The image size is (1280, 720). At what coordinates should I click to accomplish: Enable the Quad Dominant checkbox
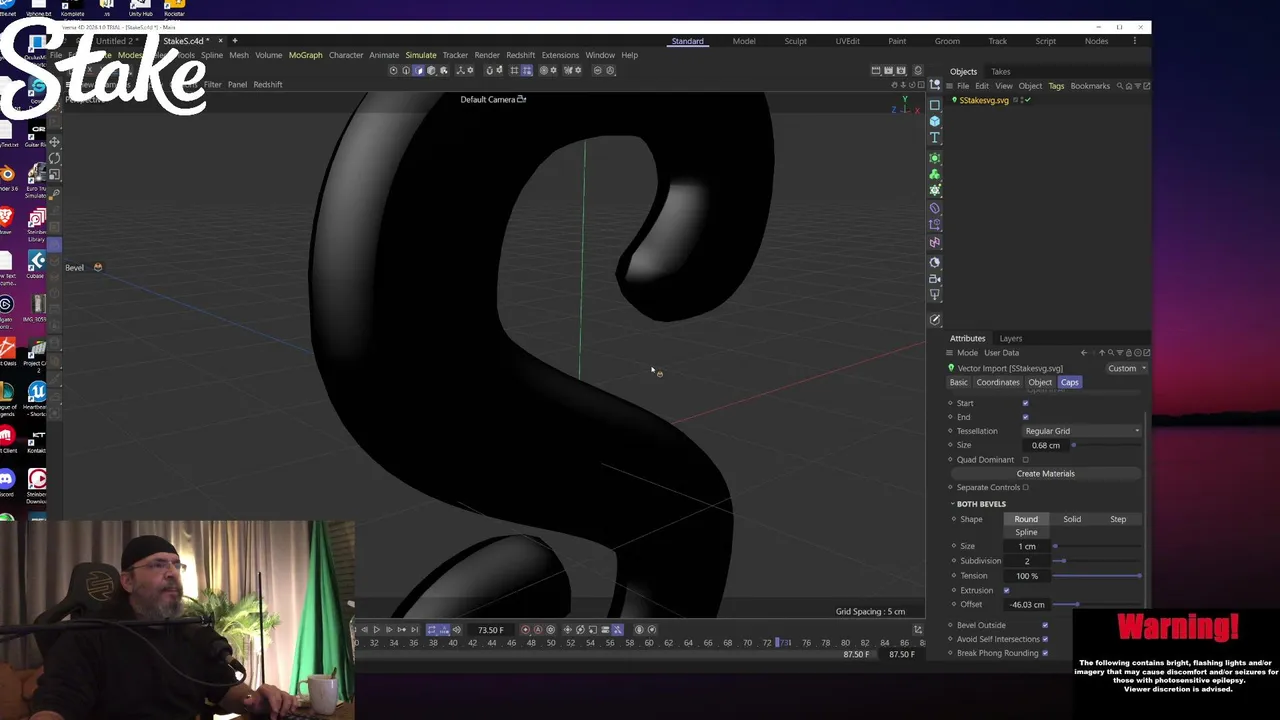click(1025, 460)
